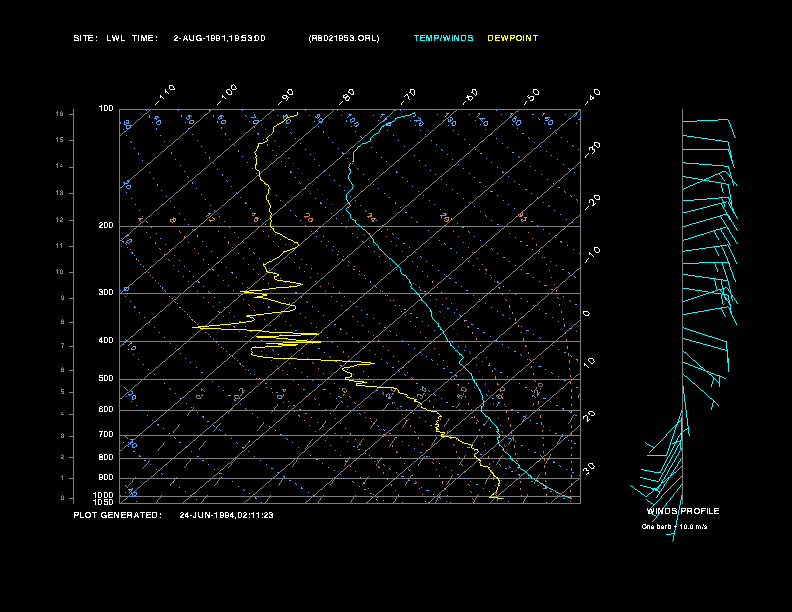Click the -100 isotherm label at top
792x612 pixels.
227,94
